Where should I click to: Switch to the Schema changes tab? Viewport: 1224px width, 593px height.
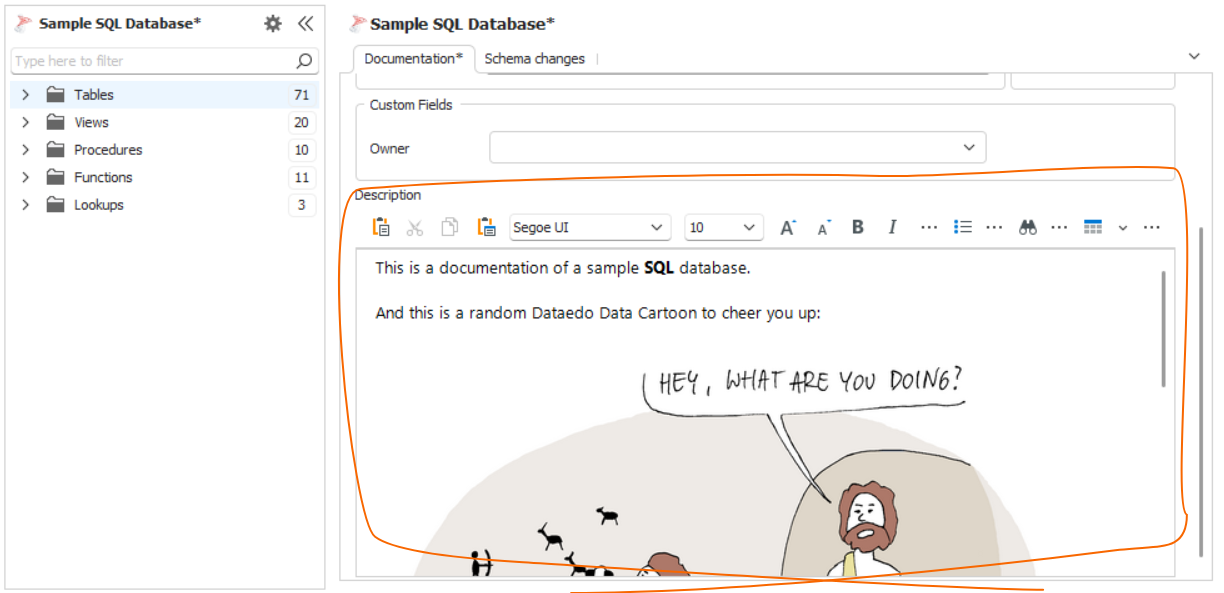click(x=534, y=59)
